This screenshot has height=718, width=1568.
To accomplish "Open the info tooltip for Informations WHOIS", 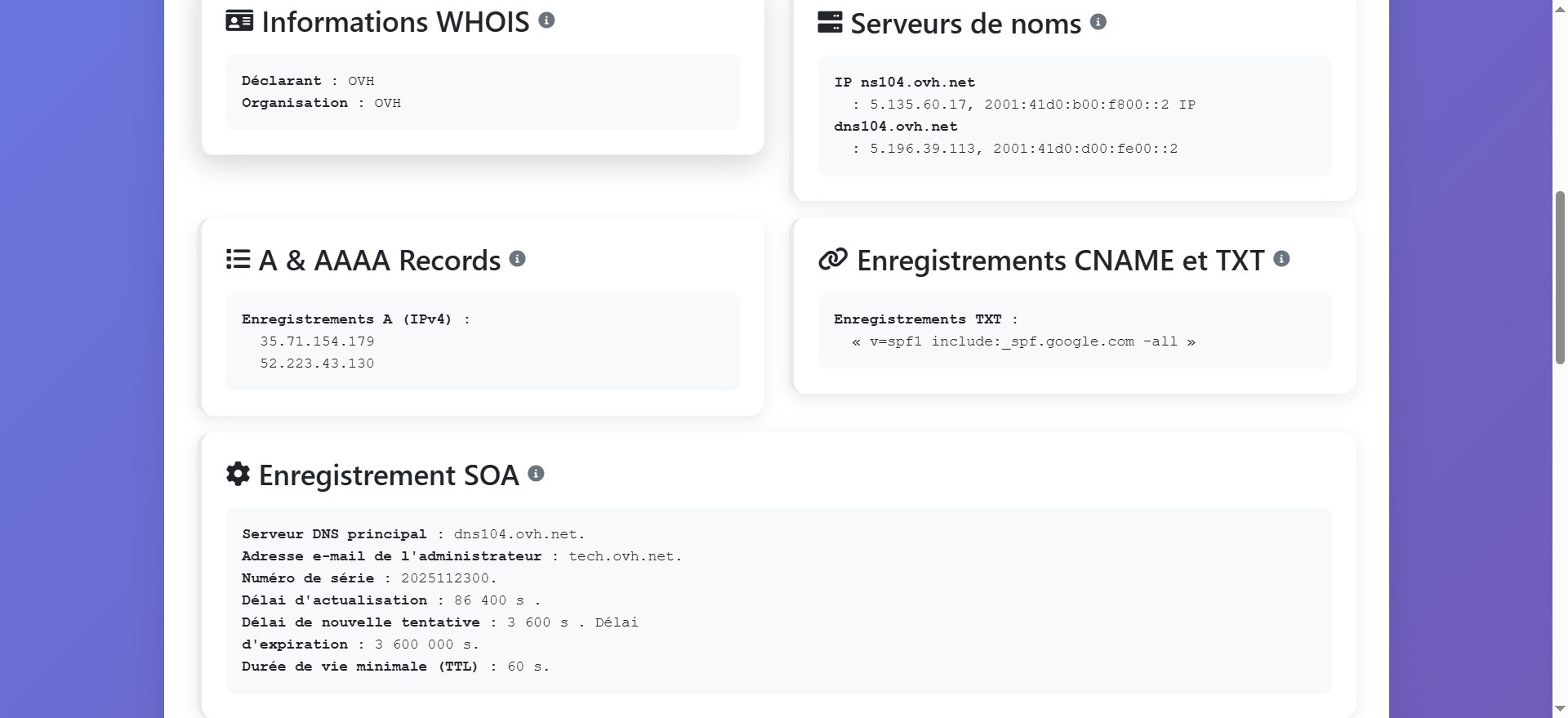I will pos(547,21).
